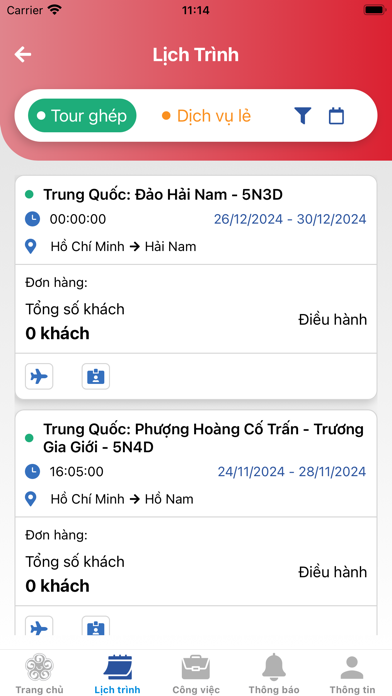The width and height of the screenshot is (392, 696).
Task: Open the calendar picker icon
Action: [337, 116]
